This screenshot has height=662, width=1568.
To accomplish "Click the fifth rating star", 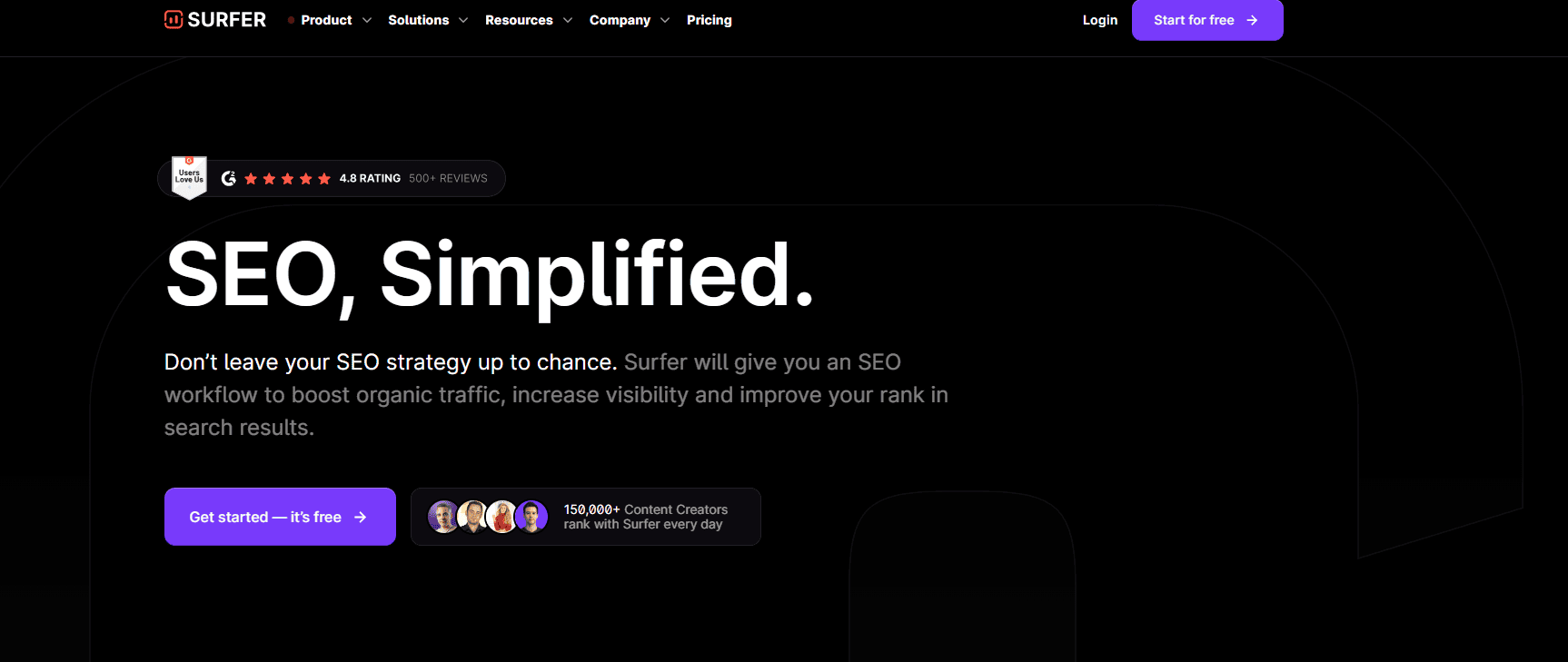I will (x=324, y=179).
